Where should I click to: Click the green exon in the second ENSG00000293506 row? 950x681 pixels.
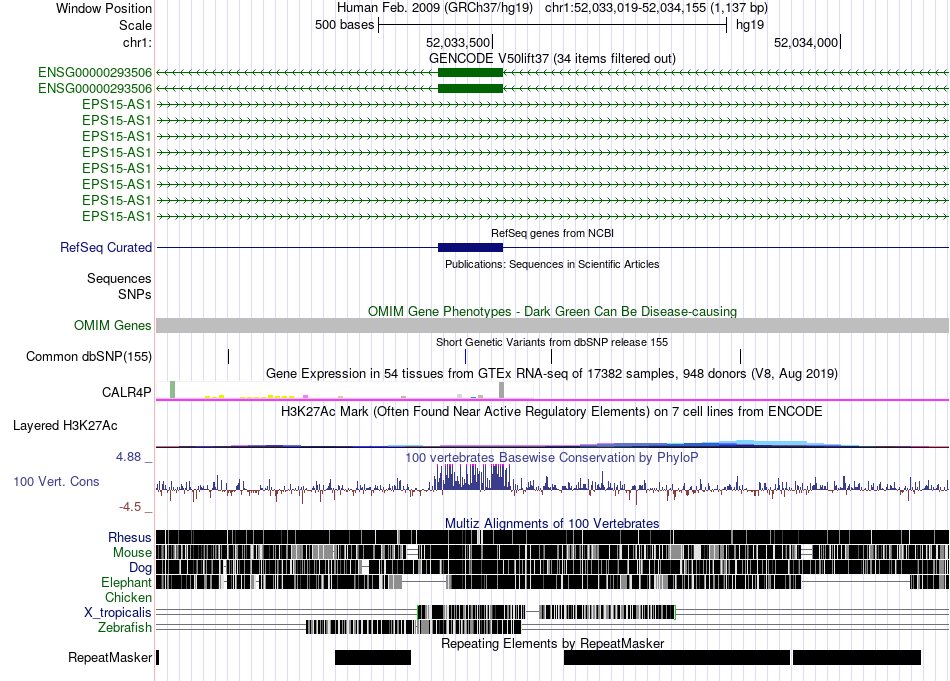470,88
